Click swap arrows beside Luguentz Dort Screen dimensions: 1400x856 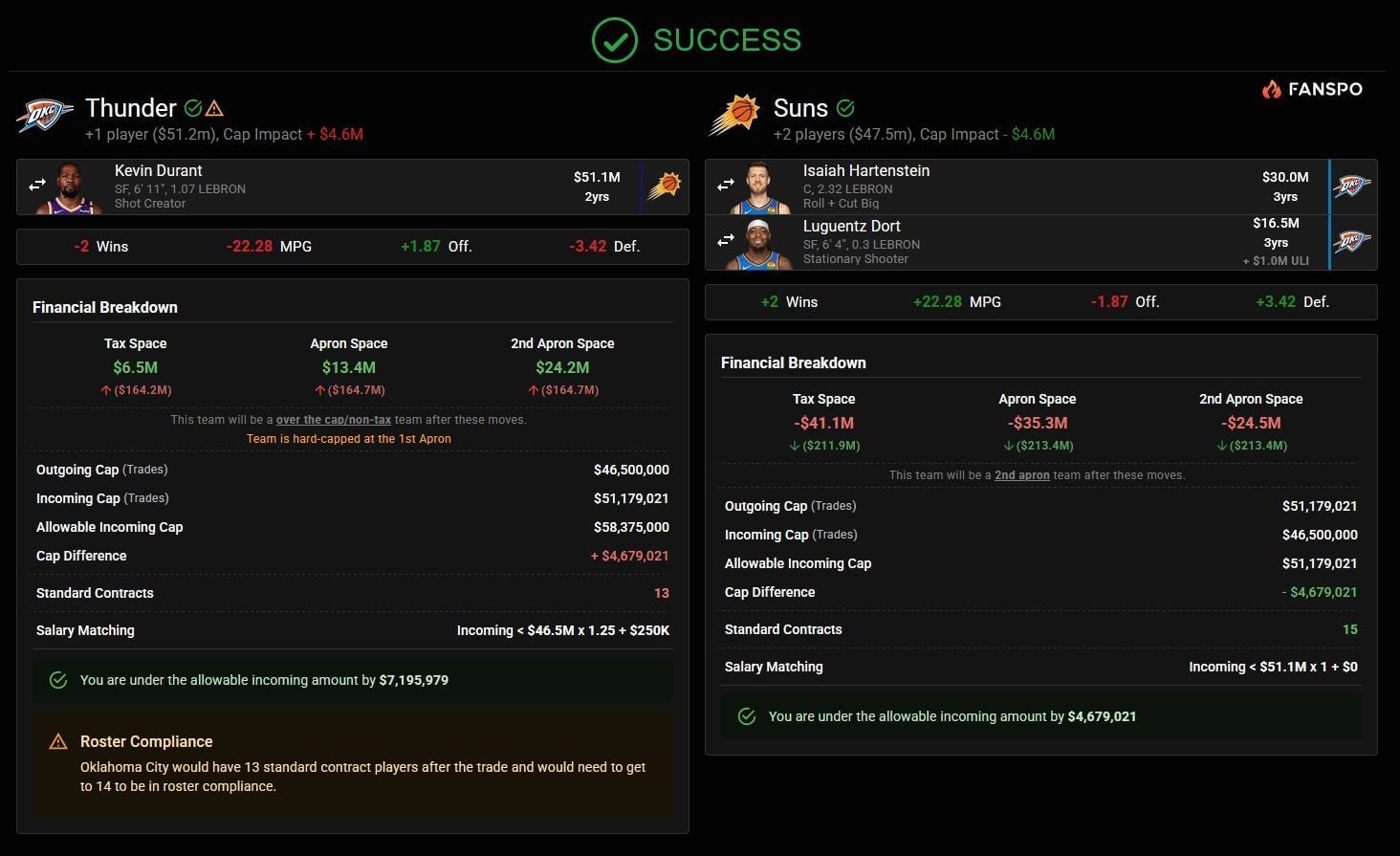(726, 240)
